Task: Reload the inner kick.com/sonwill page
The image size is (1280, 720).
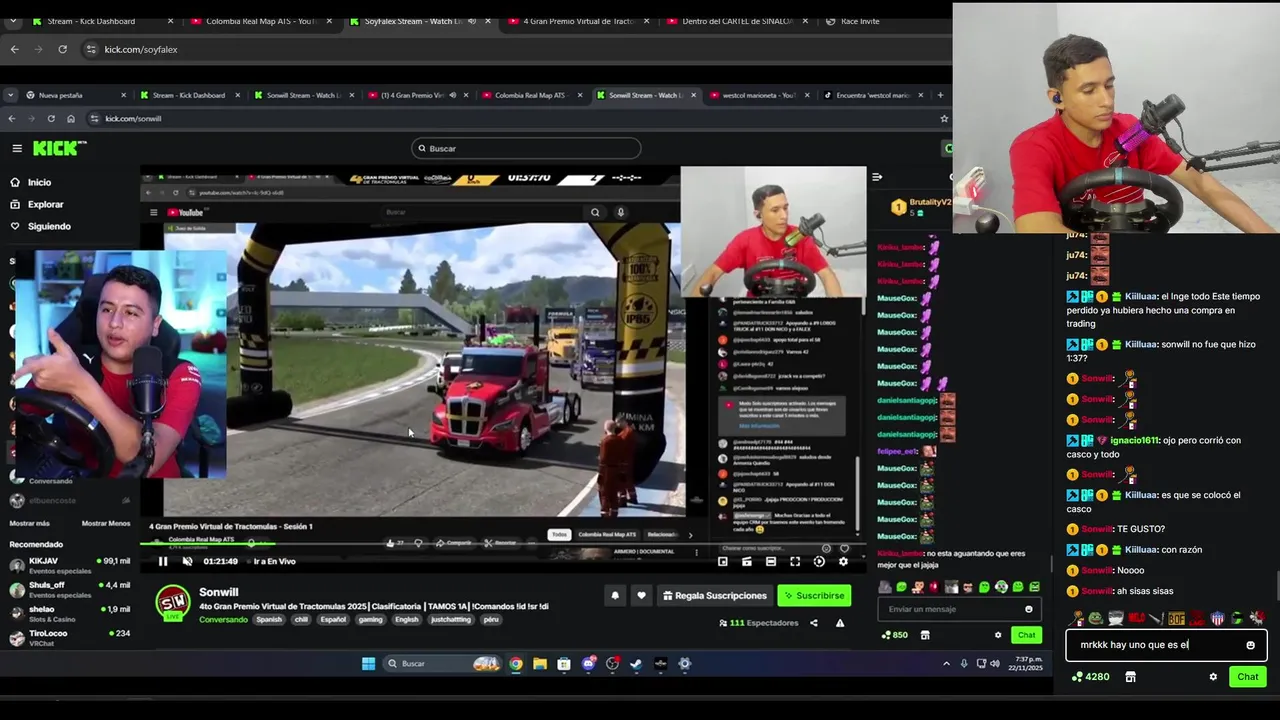Action: [x=51, y=118]
